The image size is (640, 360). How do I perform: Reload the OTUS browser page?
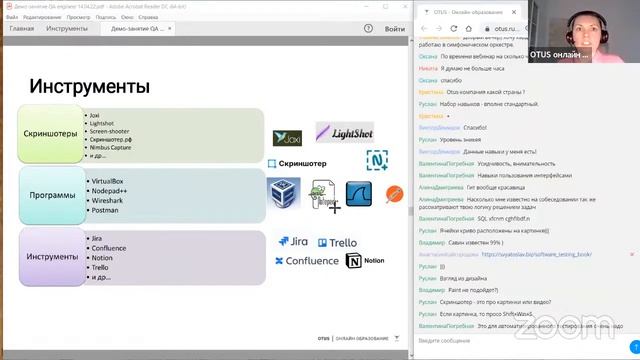tap(453, 29)
